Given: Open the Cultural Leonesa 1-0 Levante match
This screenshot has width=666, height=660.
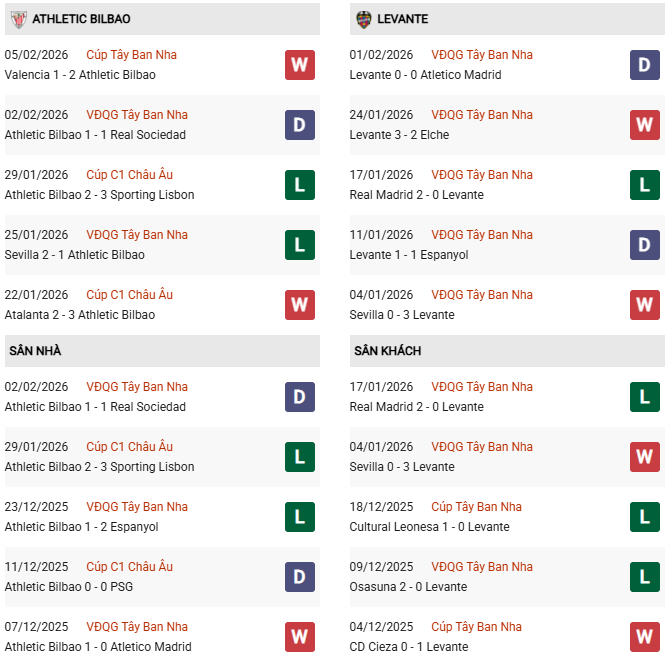Looking at the screenshot, I should [429, 527].
